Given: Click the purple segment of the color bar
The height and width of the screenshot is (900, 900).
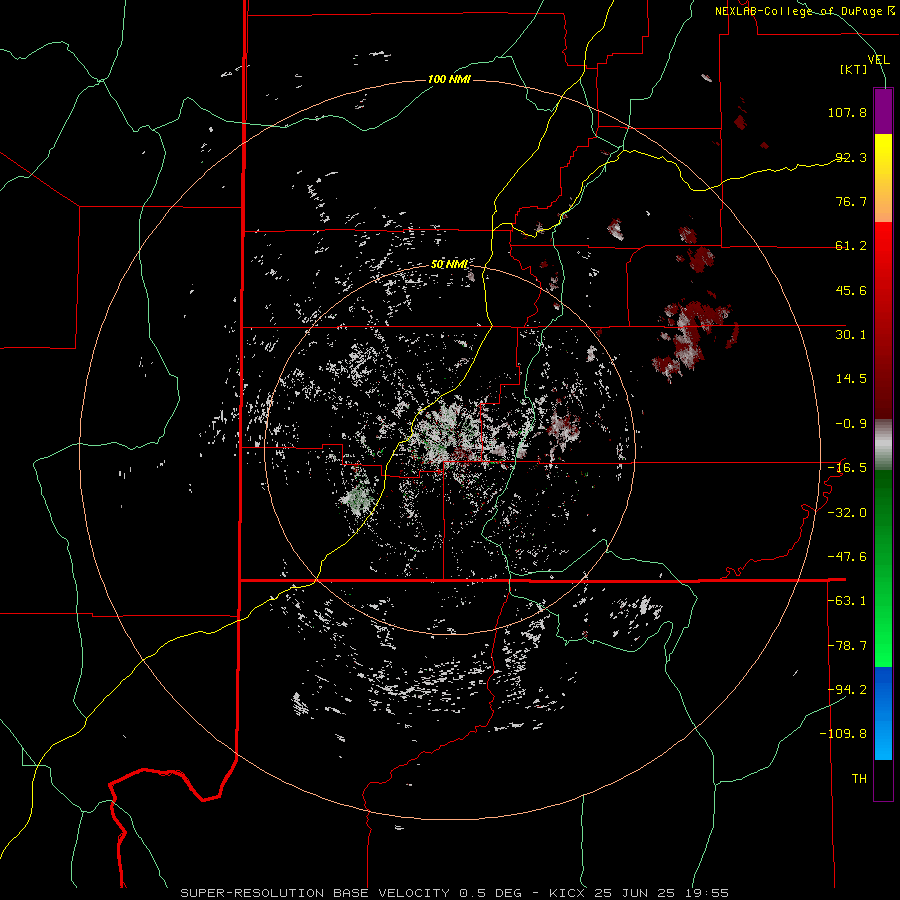Looking at the screenshot, I should coord(883,112).
